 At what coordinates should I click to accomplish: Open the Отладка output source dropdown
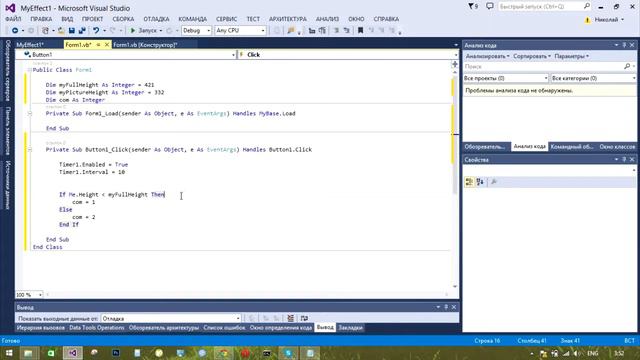click(x=171, y=318)
